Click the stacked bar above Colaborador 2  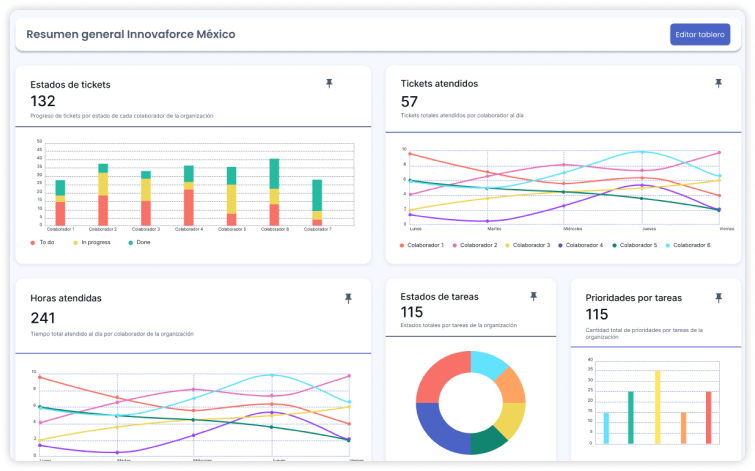103,195
